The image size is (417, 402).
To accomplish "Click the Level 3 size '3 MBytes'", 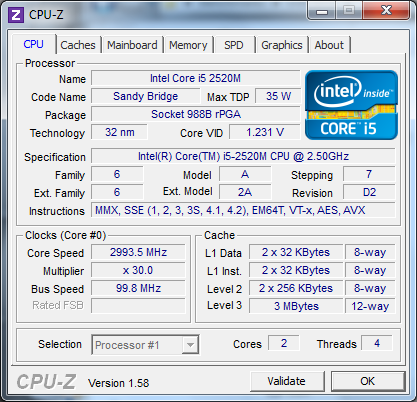I will pos(296,306).
